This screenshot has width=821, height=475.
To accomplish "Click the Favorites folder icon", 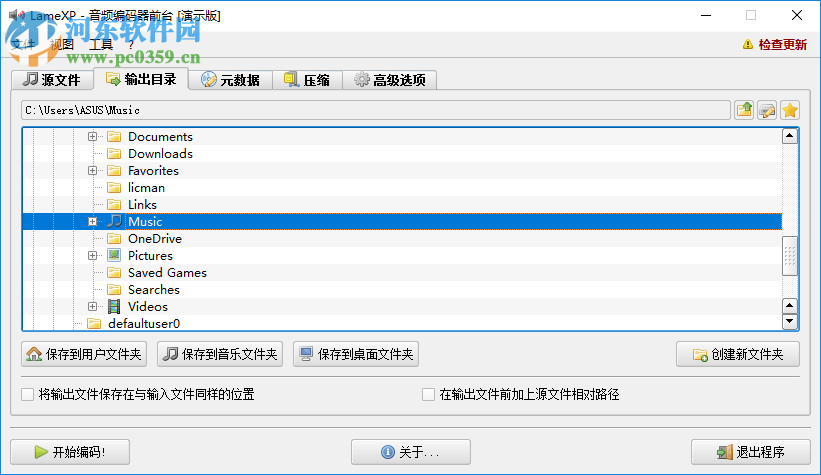I will pyautogui.click(x=114, y=171).
